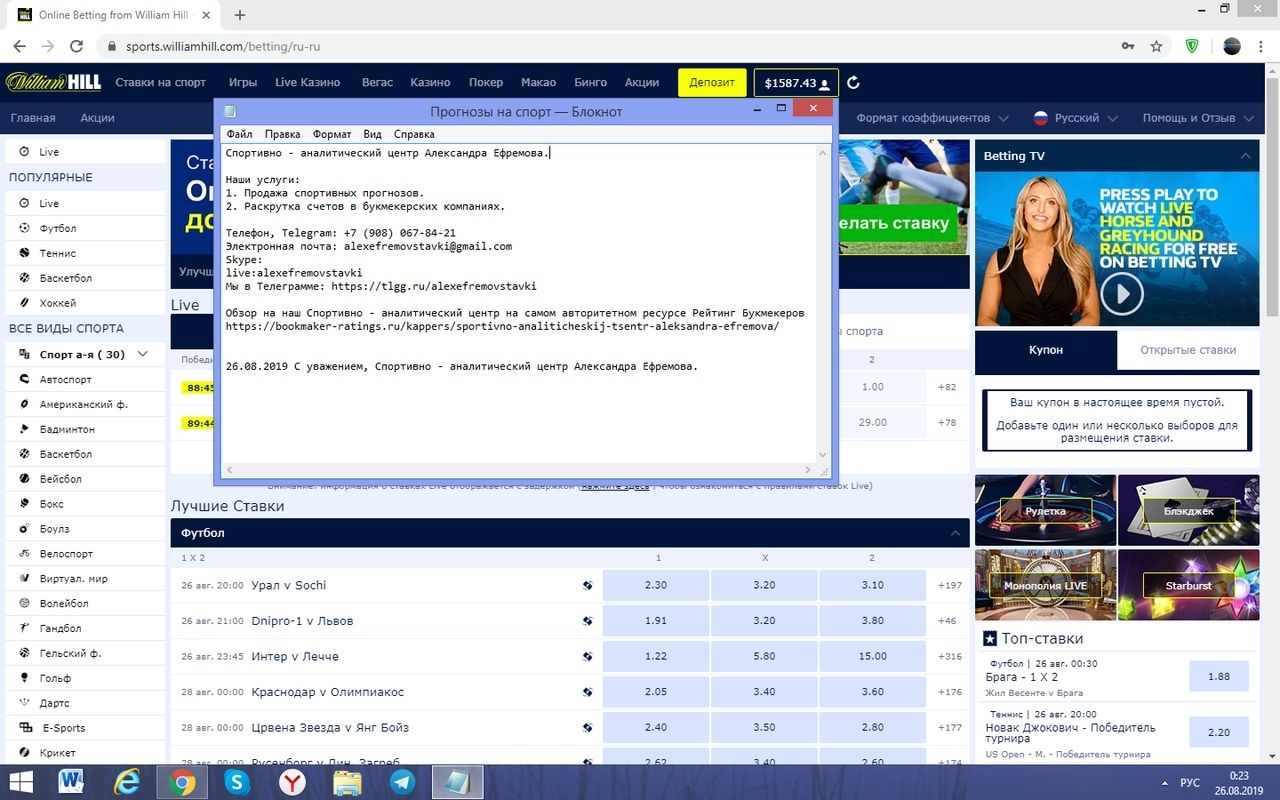This screenshot has height=800, width=1280.
Task: Open the Формат menu in Notepad
Action: [332, 134]
